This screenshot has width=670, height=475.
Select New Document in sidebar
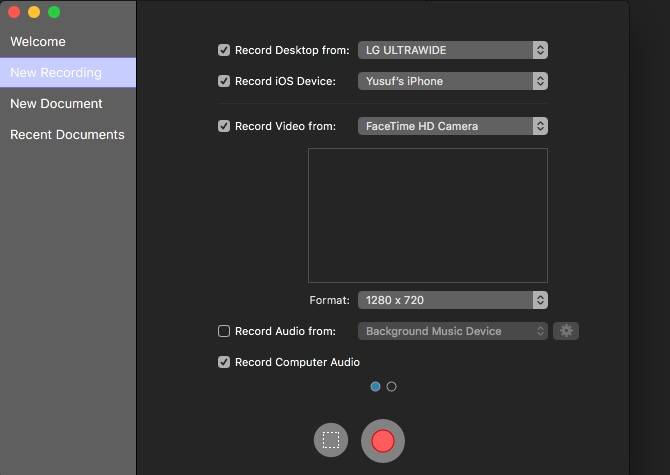(x=56, y=103)
